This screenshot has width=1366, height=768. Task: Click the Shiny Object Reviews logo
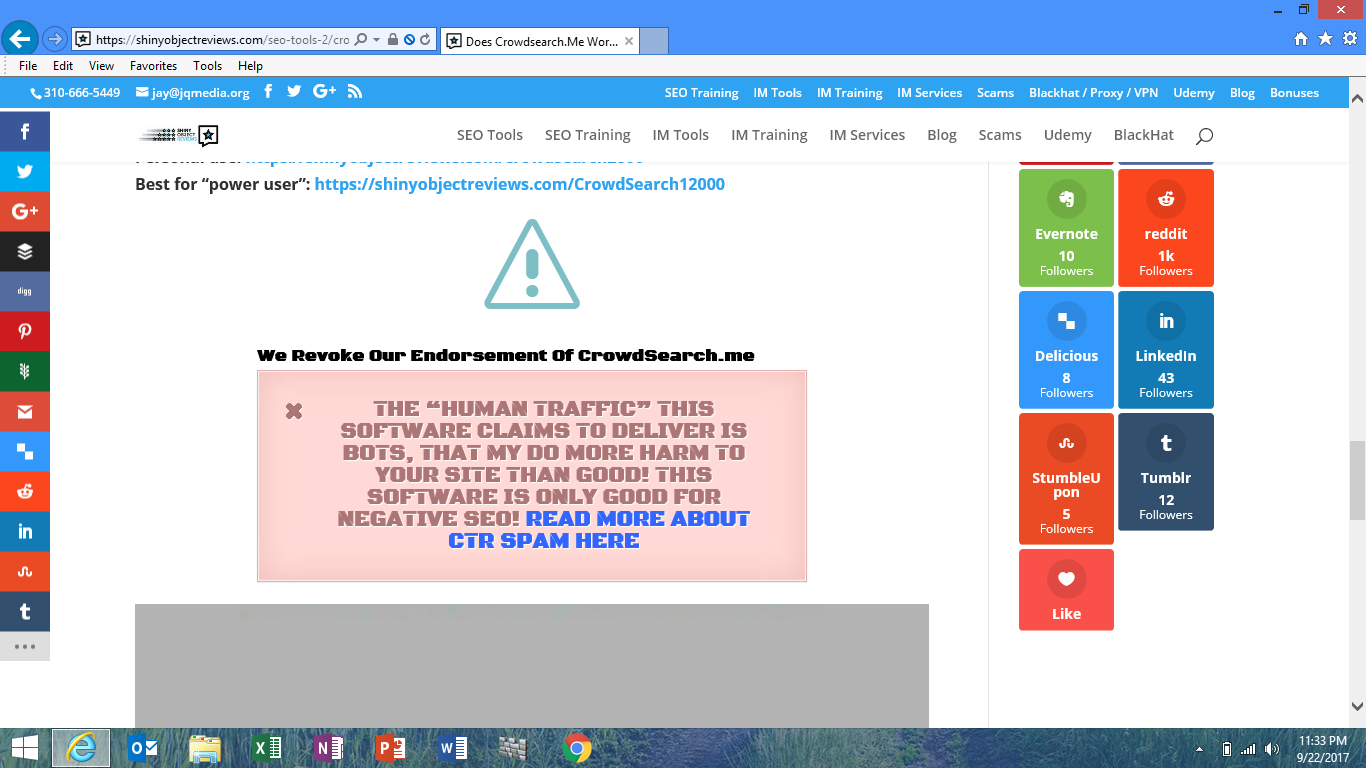click(x=178, y=135)
